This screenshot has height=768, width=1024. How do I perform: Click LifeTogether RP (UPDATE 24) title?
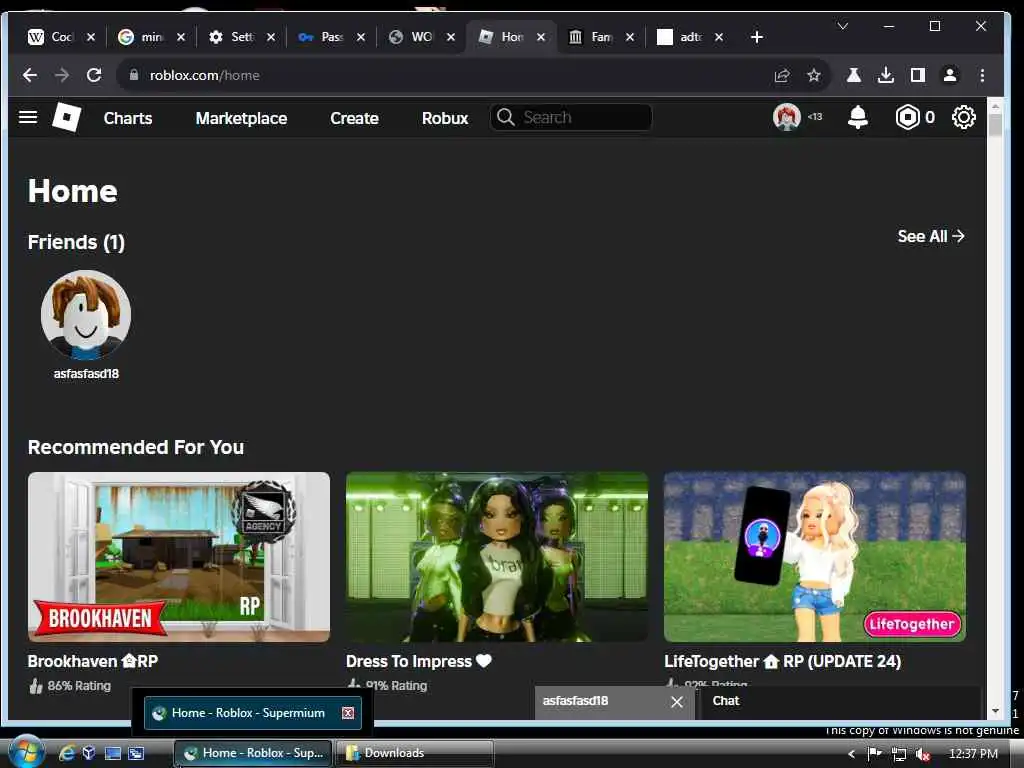782,661
